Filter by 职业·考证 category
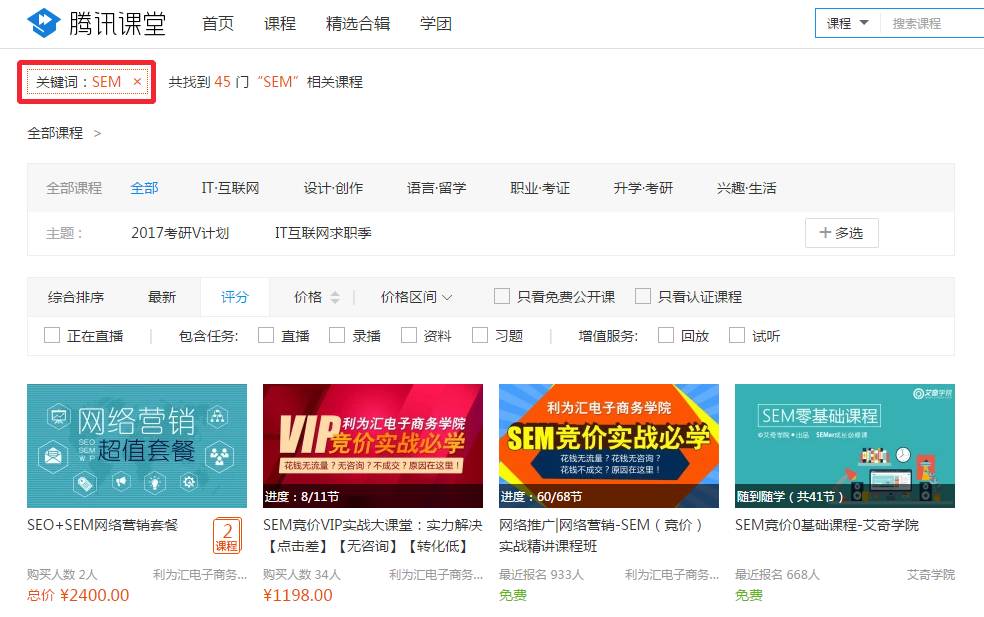984x617 pixels. [540, 188]
